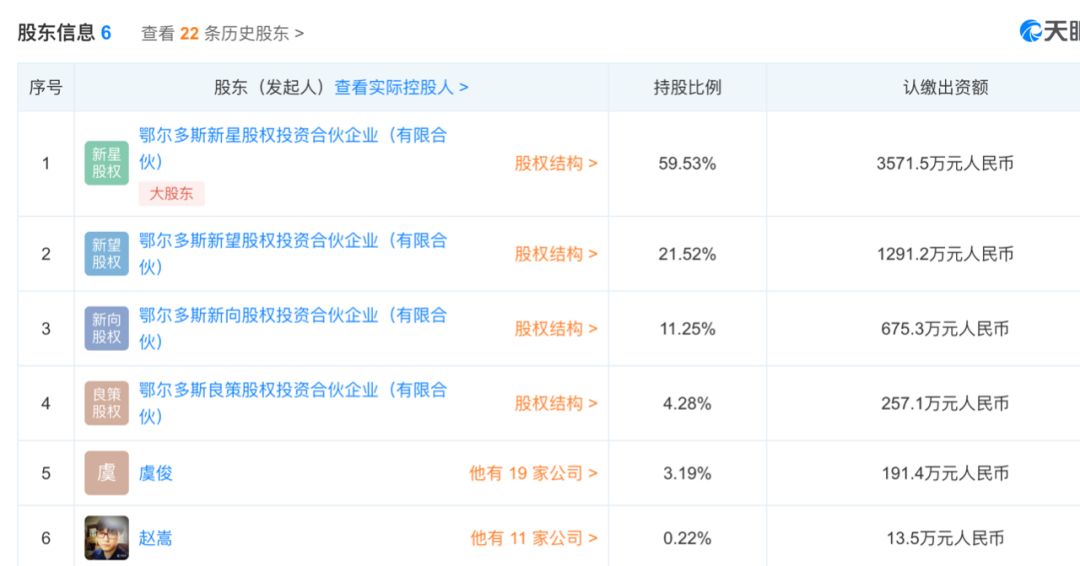This screenshot has width=1080, height=566.
Task: Open shareholder 鄂尔多斯良策股权投资合伙企业 name link
Action: [293, 403]
